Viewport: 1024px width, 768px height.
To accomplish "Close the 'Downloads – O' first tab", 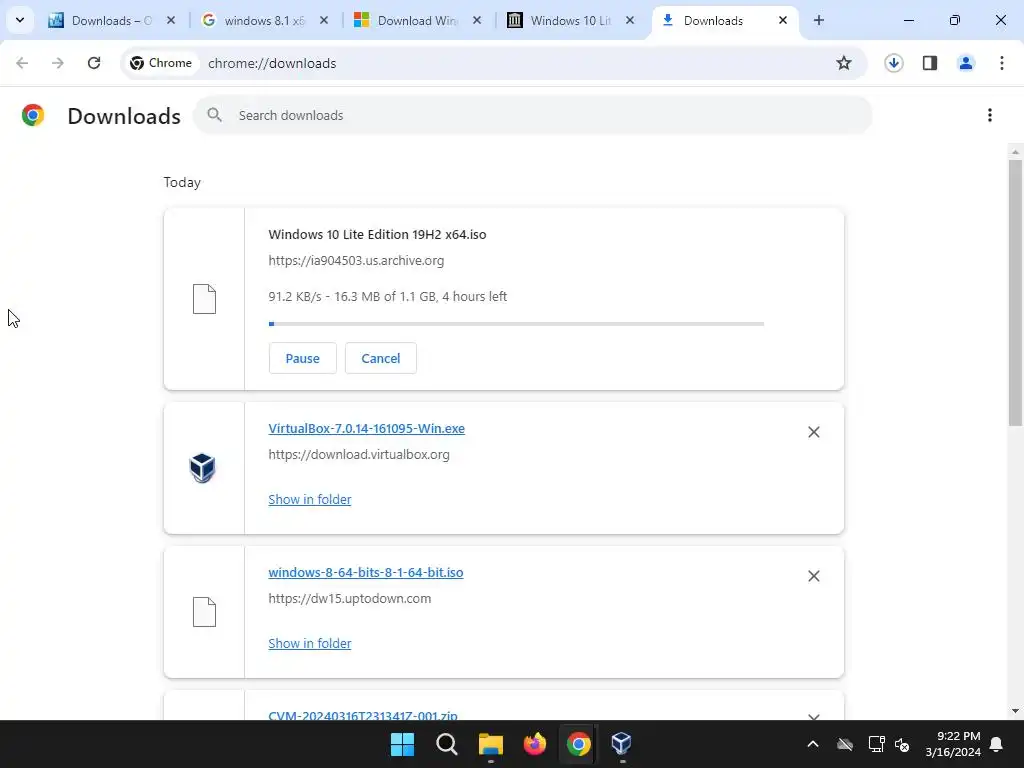I will coord(170,20).
